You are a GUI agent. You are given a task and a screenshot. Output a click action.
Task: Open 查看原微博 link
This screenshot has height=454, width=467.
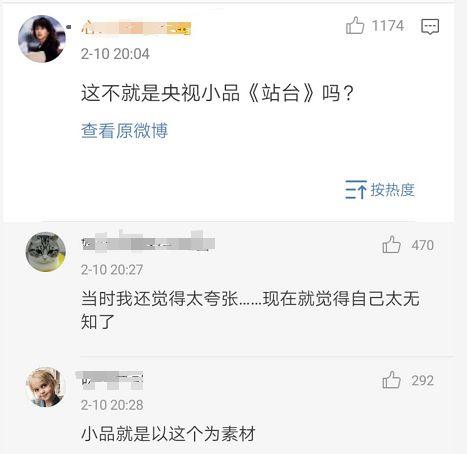(x=124, y=130)
